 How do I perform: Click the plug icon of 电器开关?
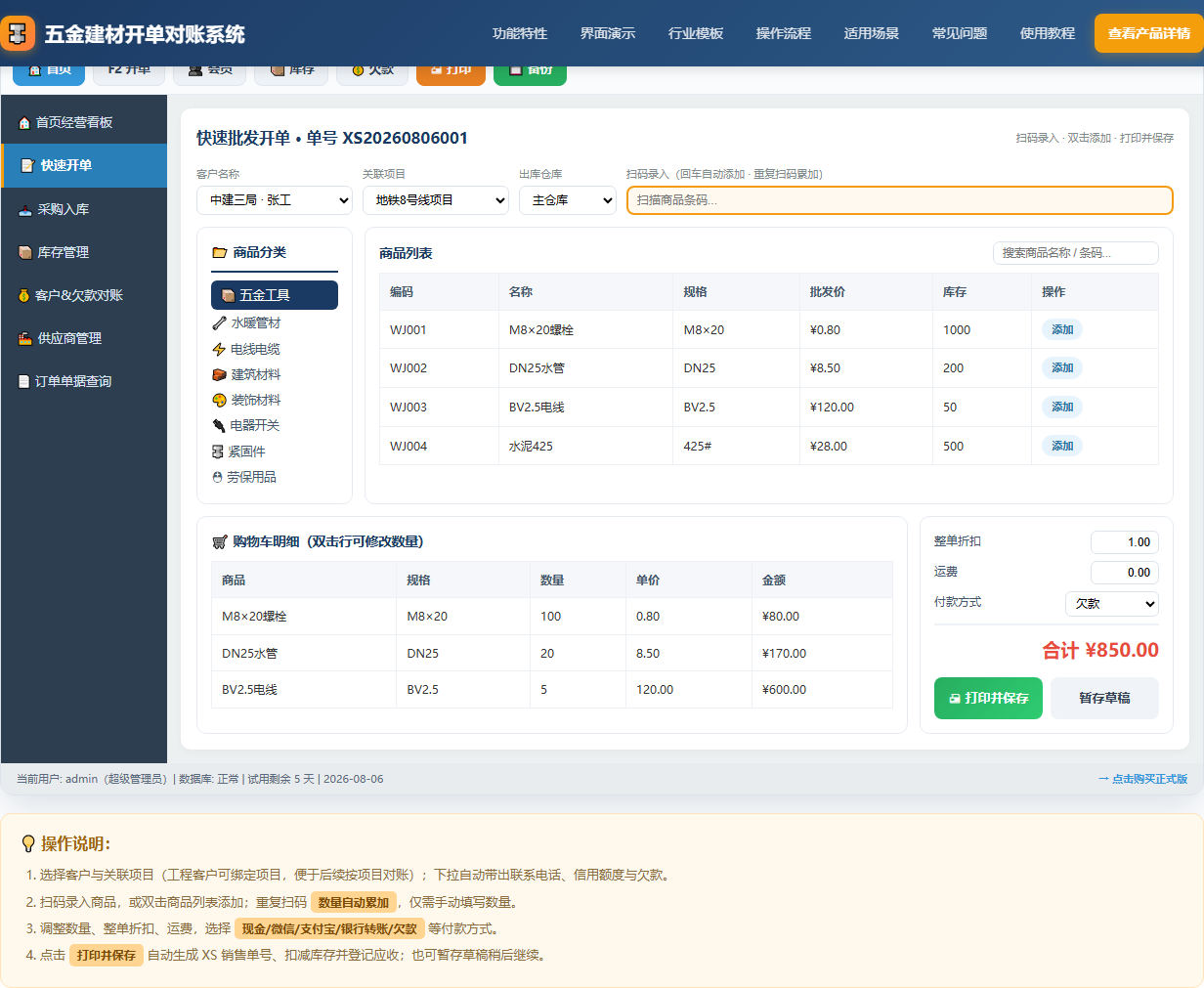[x=219, y=426]
